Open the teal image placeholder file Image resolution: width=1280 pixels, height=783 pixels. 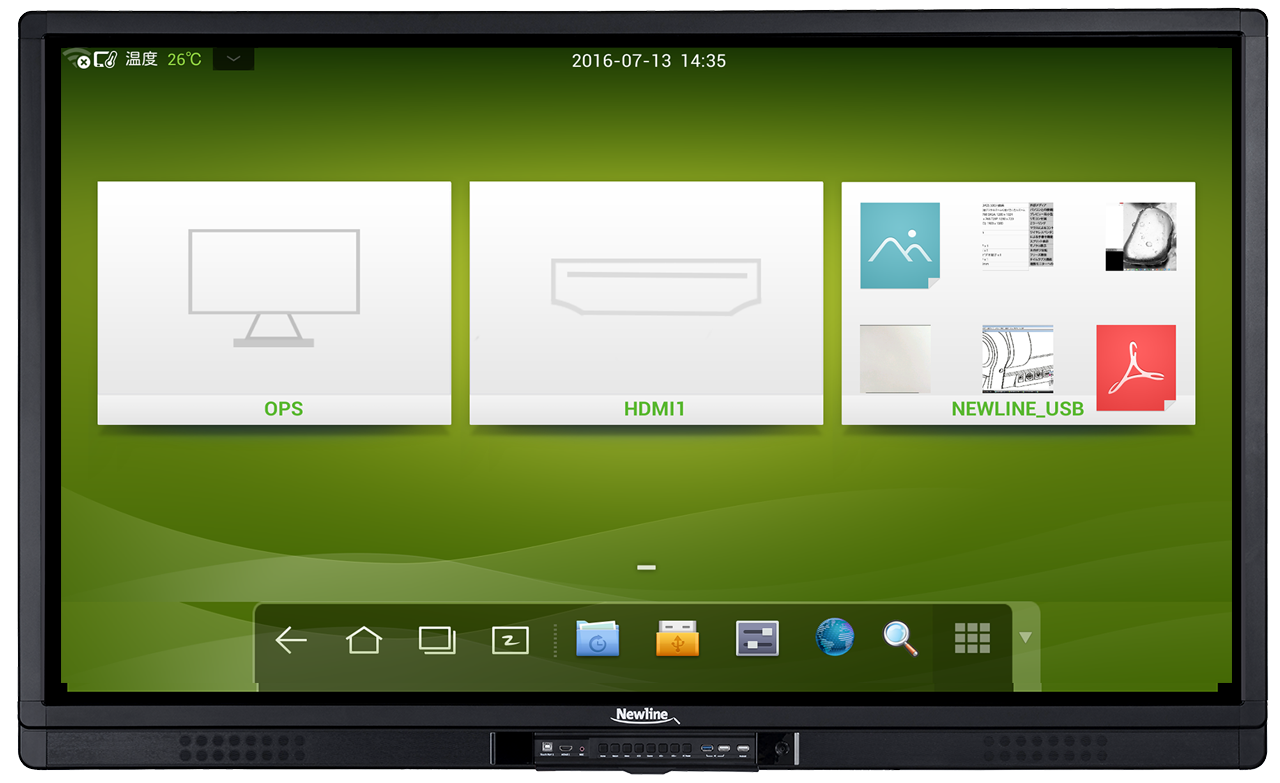[x=900, y=246]
